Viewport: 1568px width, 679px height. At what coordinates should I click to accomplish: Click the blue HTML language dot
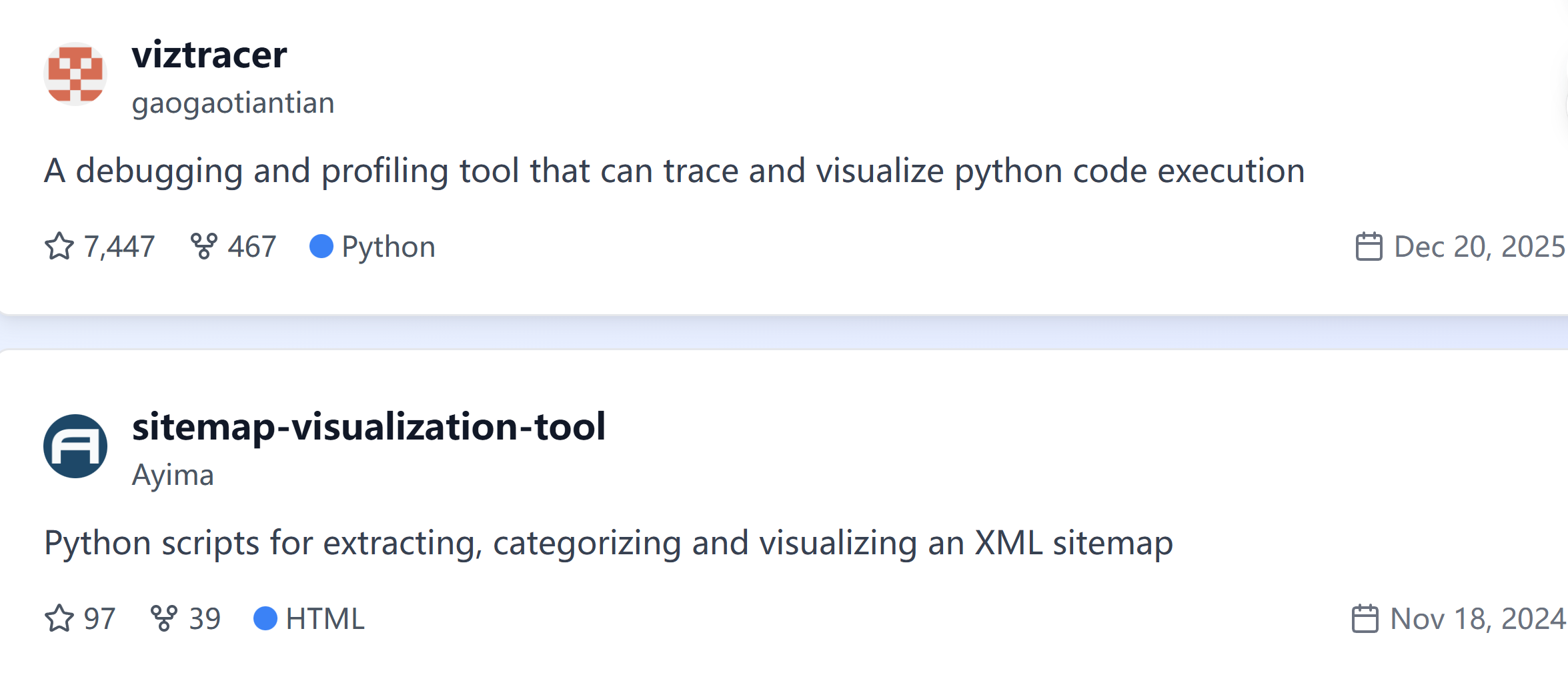tap(265, 618)
